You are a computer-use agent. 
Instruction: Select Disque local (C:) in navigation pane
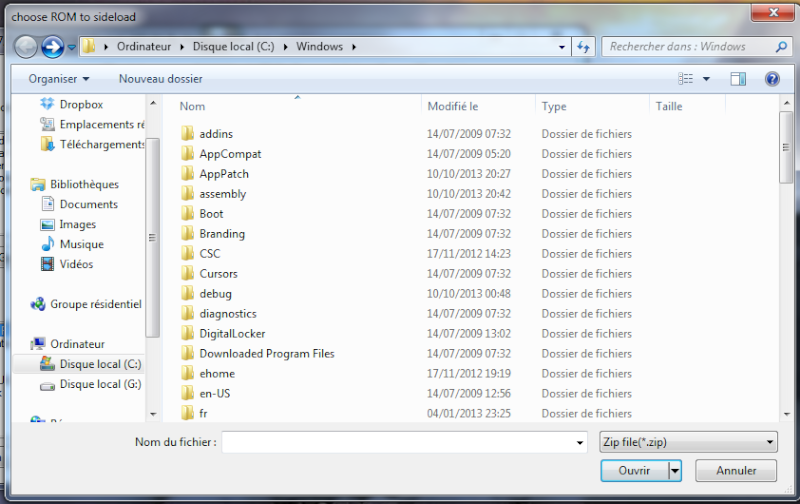[x=90, y=364]
